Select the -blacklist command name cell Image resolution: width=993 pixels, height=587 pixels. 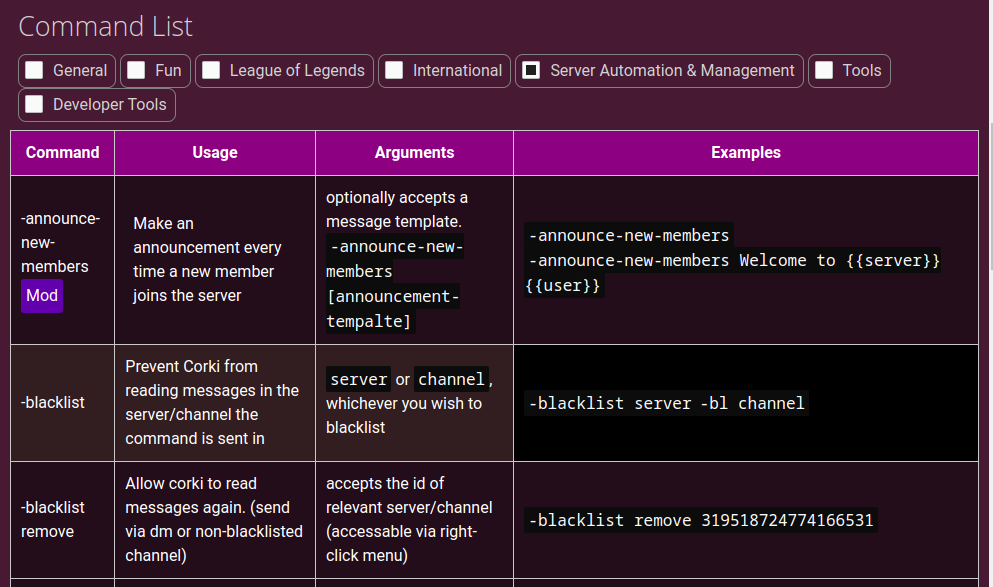pyautogui.click(x=53, y=403)
